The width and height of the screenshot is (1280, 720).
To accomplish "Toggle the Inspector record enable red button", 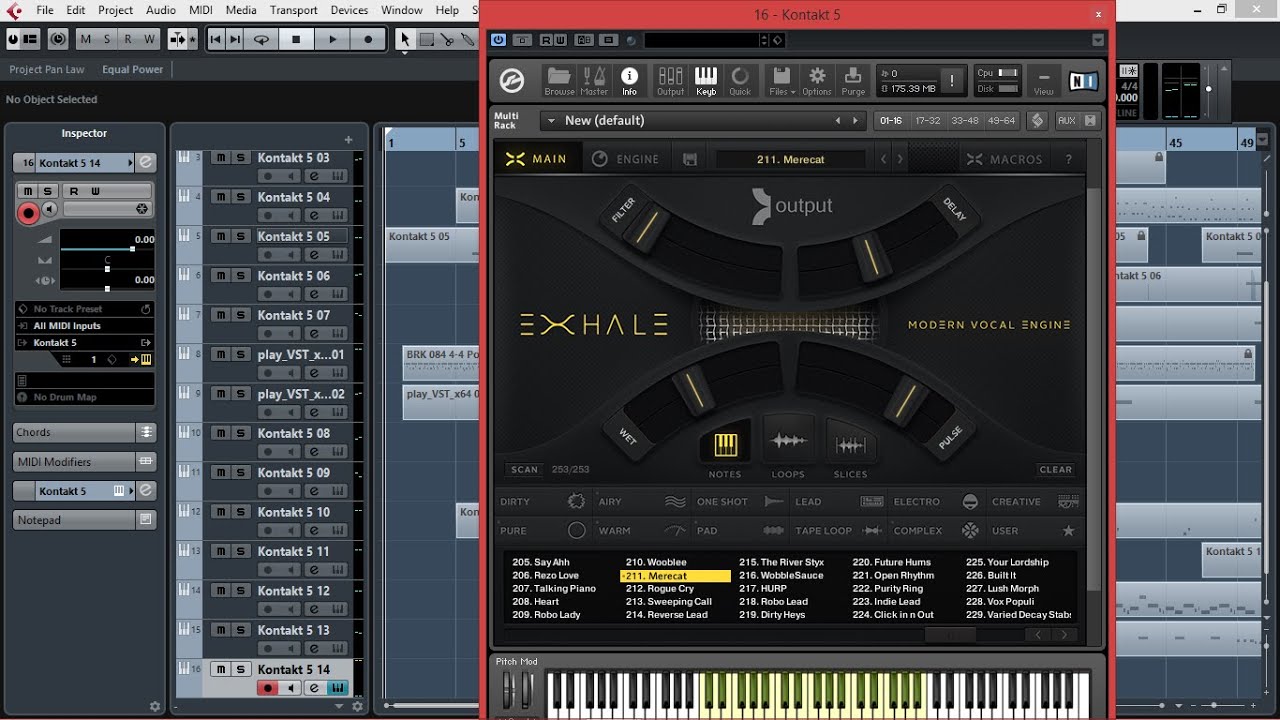I will pos(28,212).
